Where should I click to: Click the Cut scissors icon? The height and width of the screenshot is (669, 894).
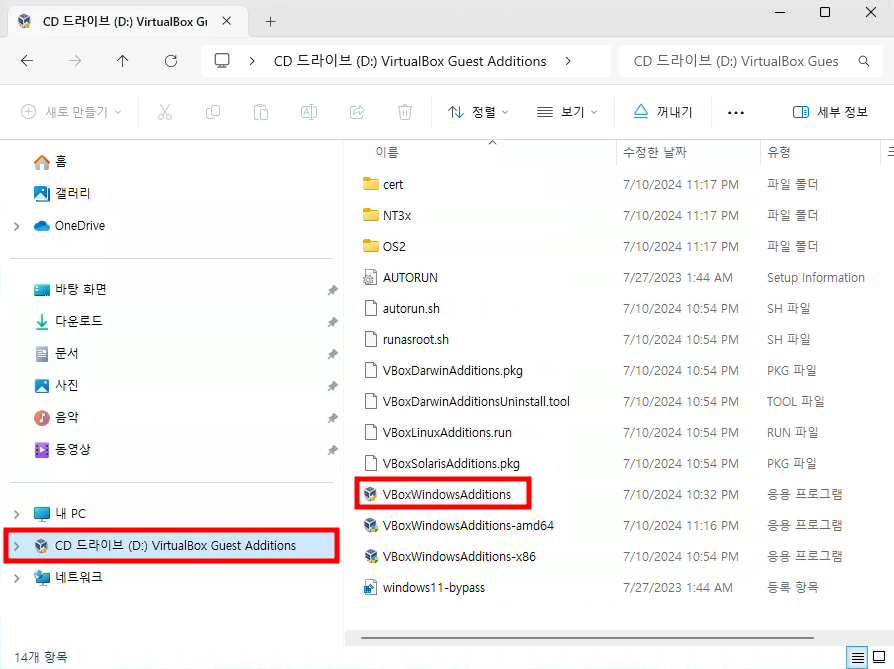[x=165, y=112]
